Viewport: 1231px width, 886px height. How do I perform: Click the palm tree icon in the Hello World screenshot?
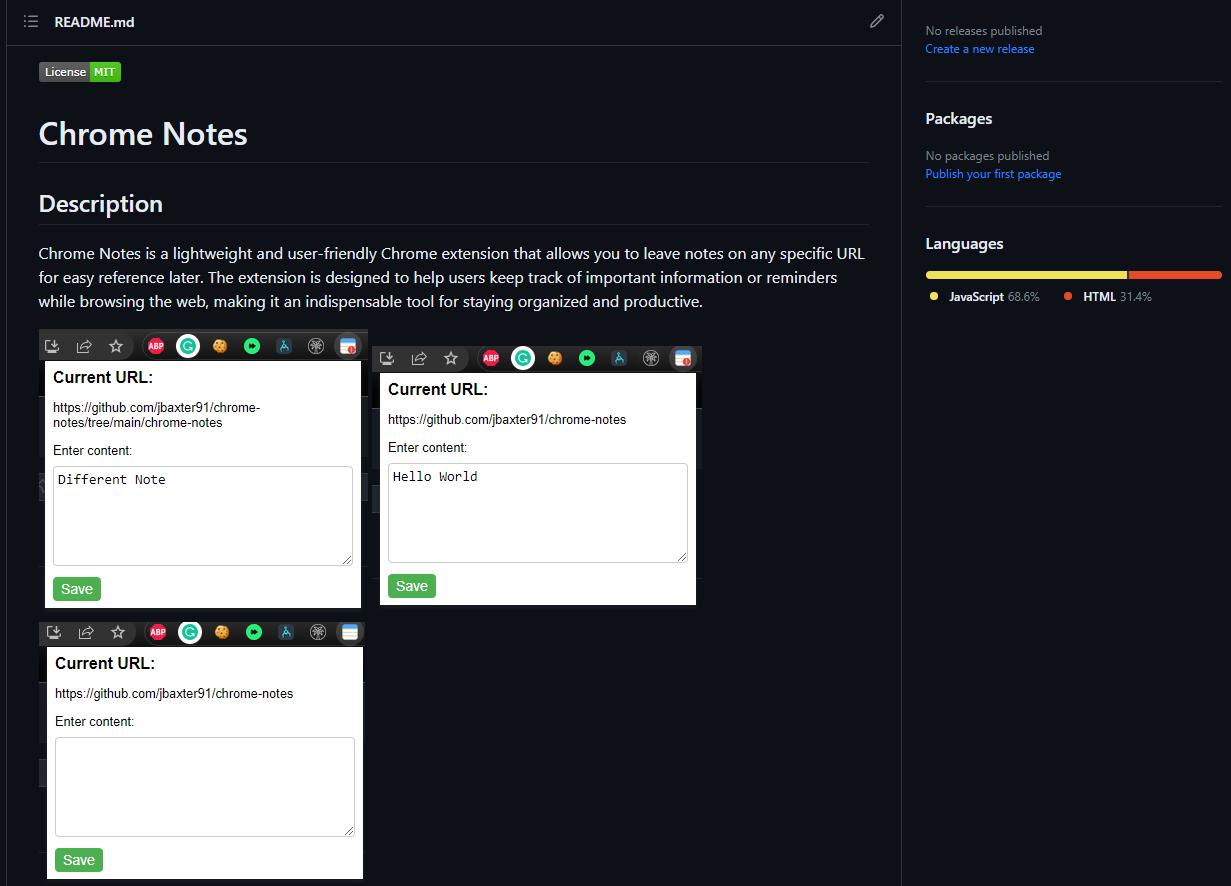tap(651, 358)
